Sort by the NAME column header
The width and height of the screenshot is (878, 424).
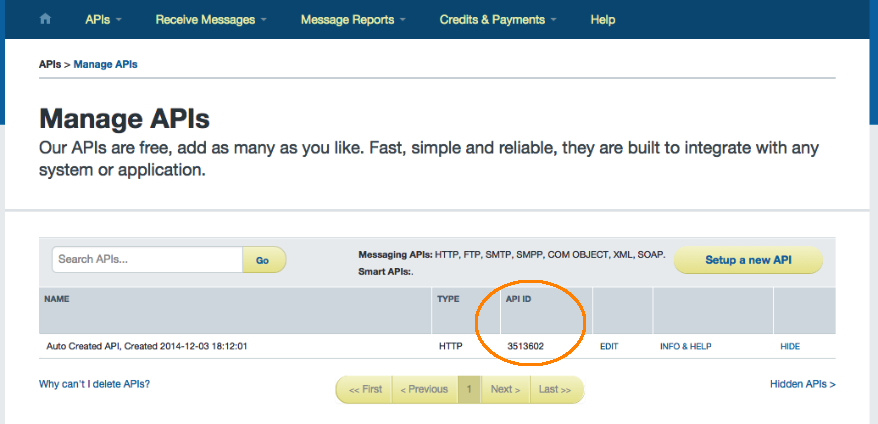coord(57,299)
